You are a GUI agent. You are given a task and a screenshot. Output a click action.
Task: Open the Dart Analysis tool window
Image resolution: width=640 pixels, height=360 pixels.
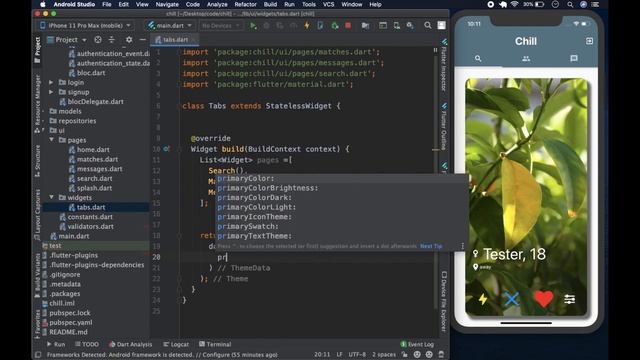(130, 344)
